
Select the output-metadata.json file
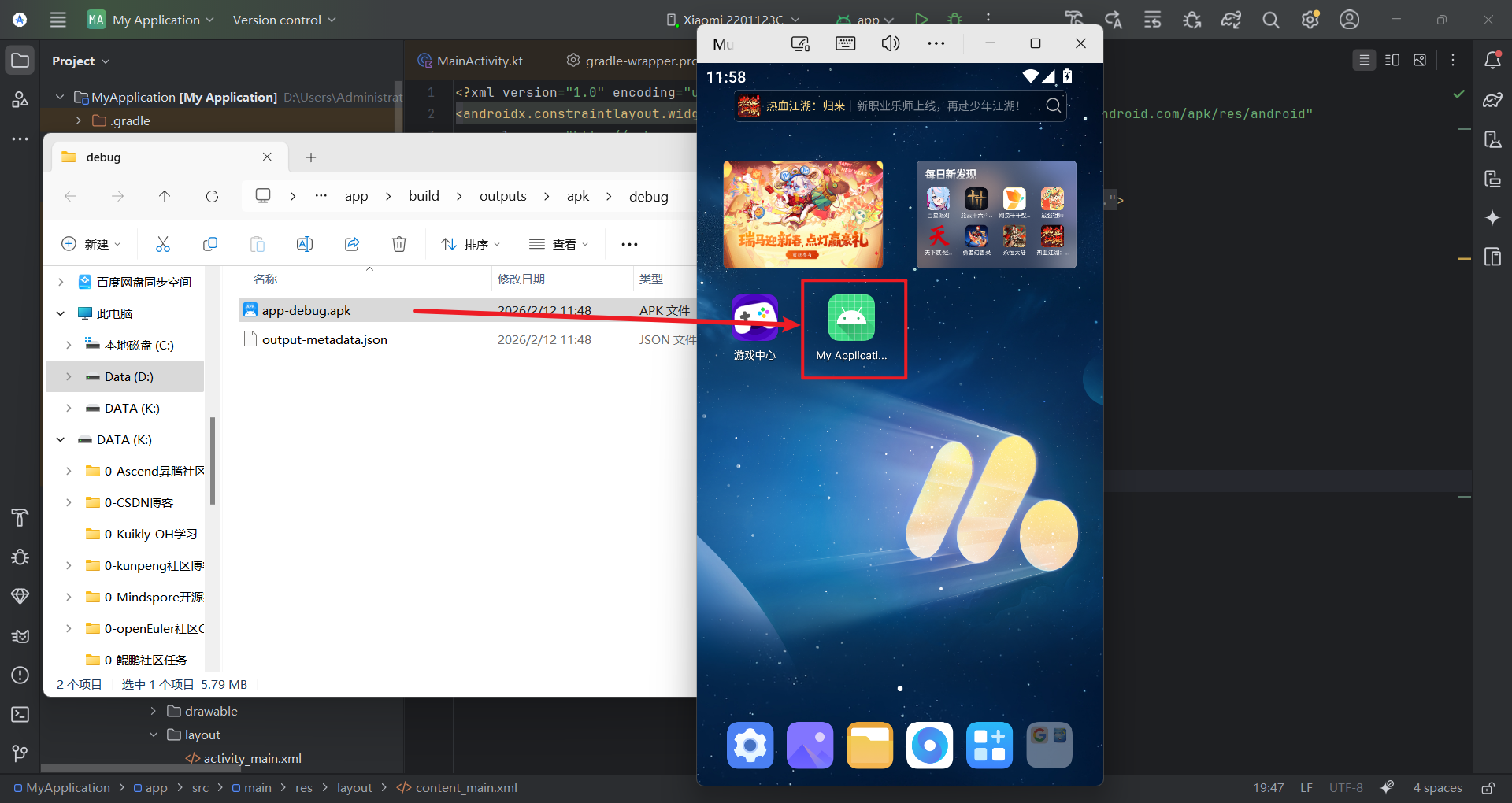pos(468,339)
